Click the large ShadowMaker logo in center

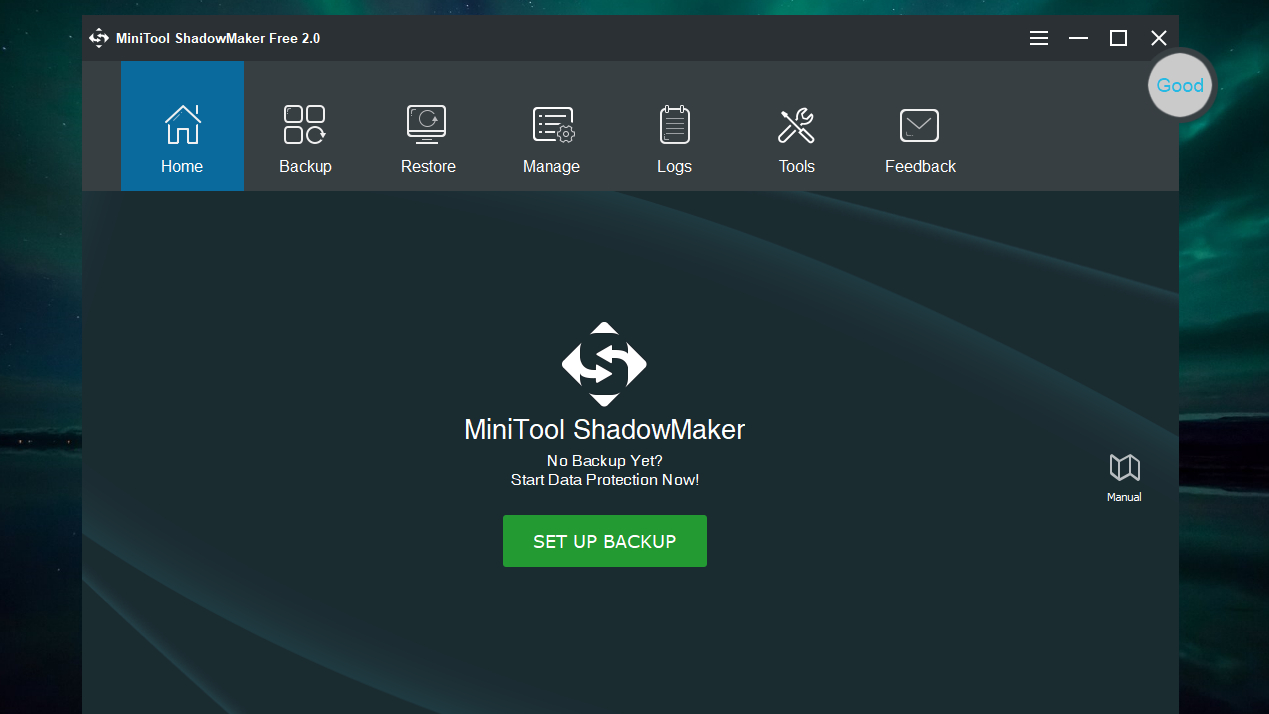(x=604, y=364)
